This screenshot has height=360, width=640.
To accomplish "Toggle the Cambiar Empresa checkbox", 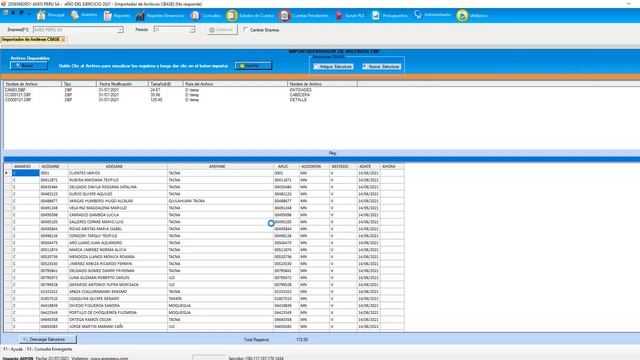I will click(x=245, y=29).
